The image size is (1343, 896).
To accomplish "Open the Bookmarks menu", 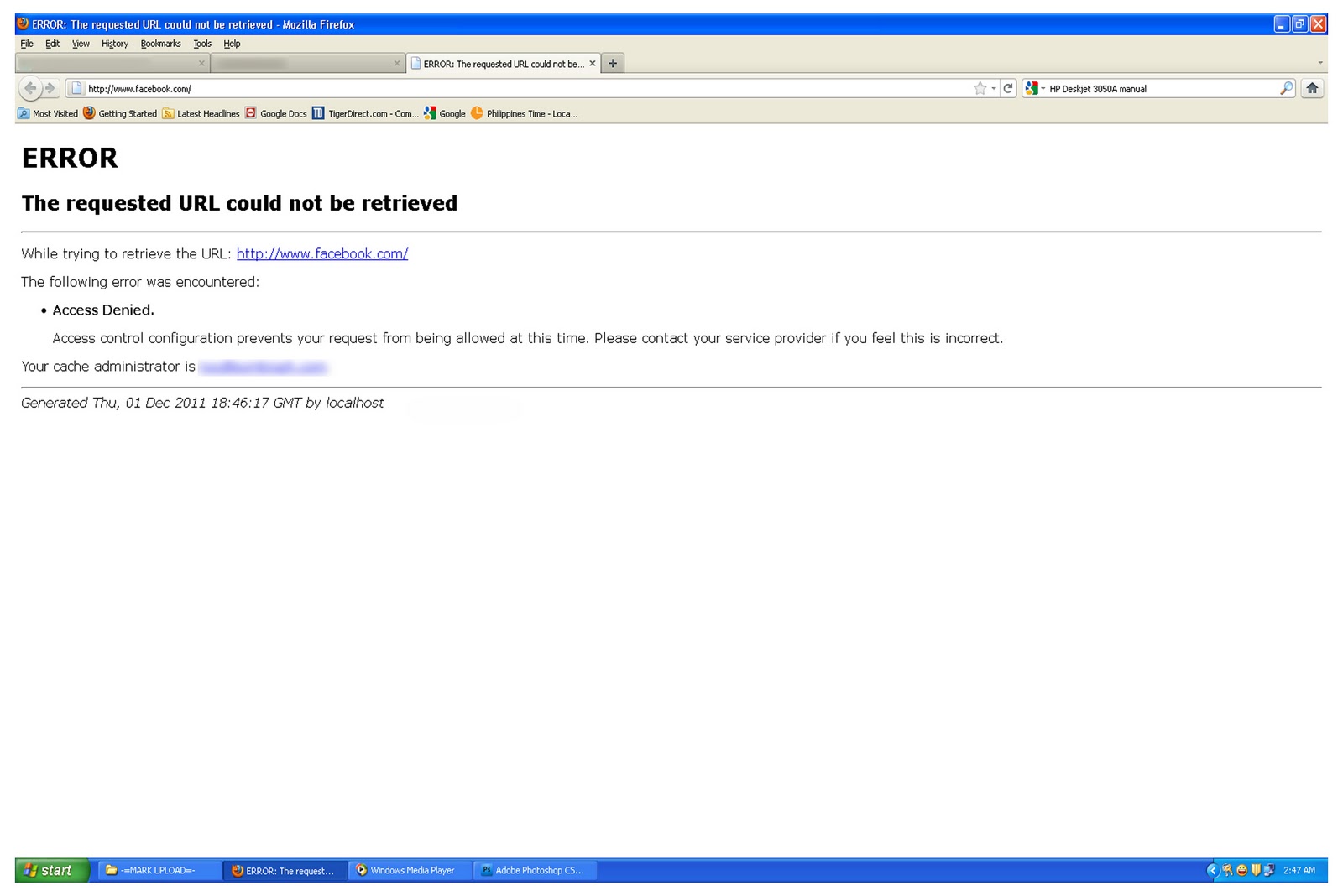I will [160, 44].
